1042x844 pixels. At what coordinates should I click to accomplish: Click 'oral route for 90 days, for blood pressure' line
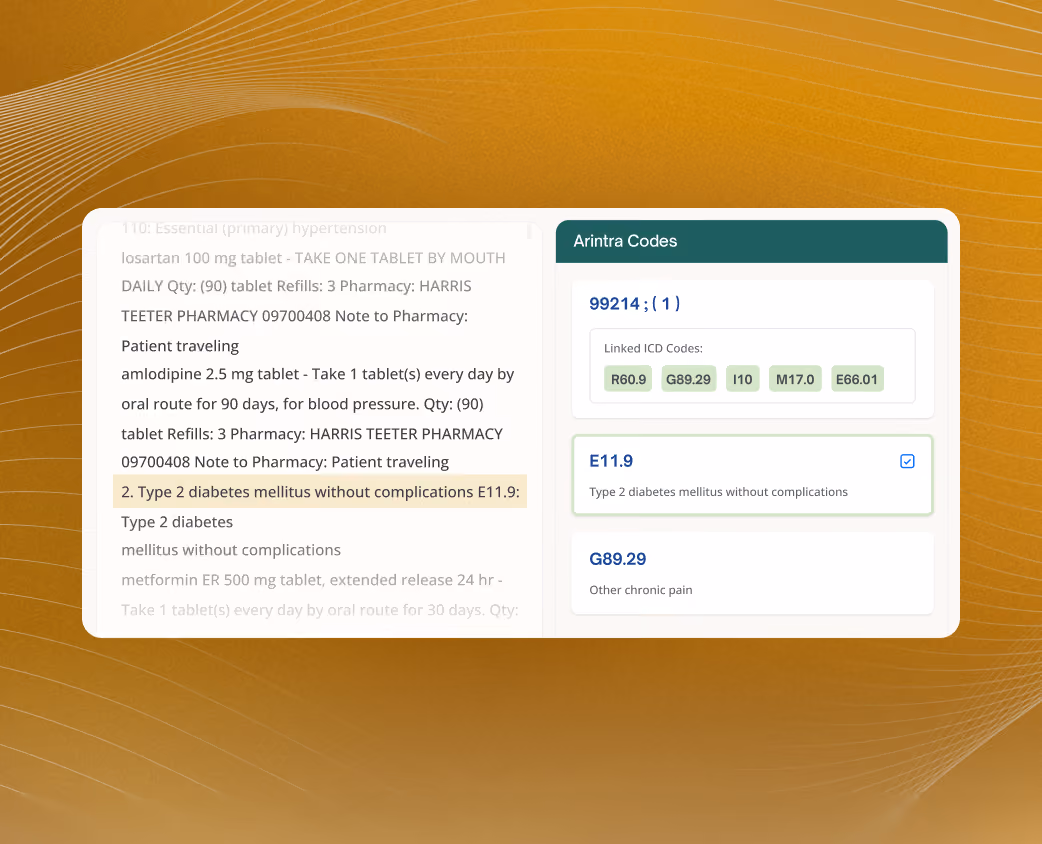pyautogui.click(x=302, y=404)
